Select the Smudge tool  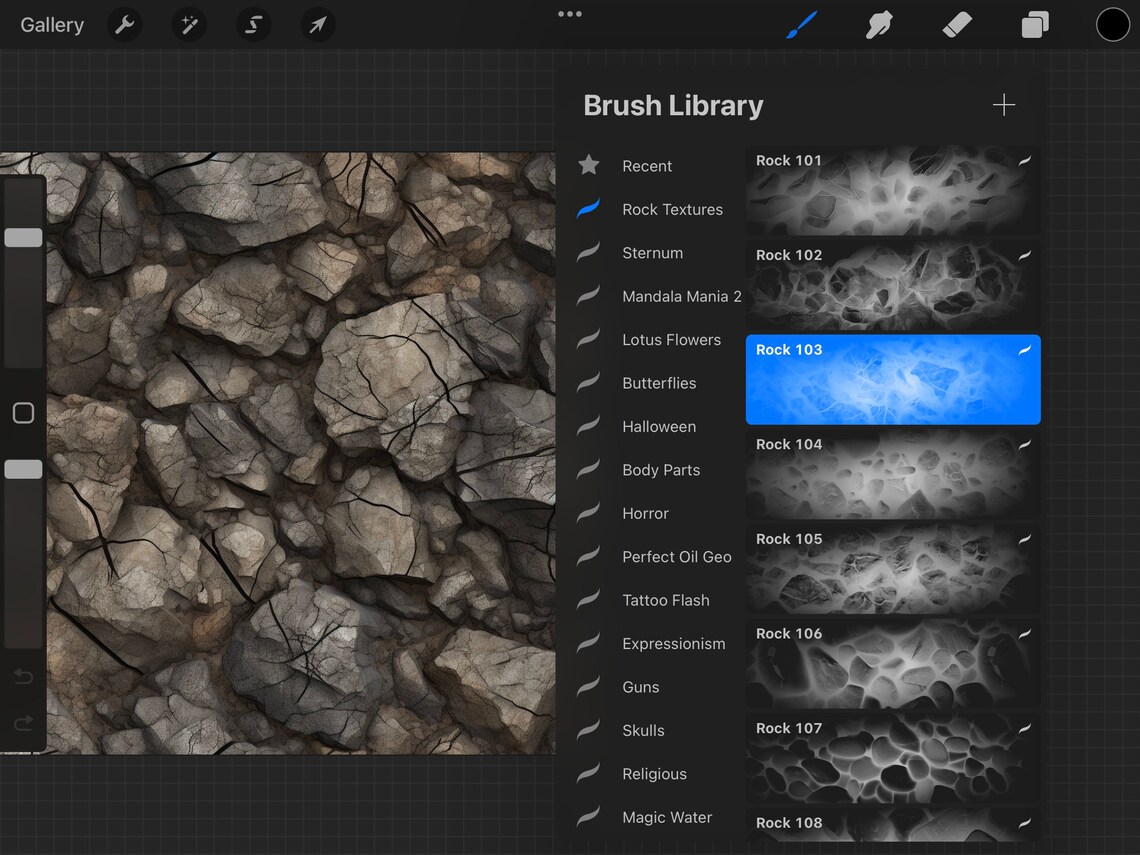pos(879,25)
